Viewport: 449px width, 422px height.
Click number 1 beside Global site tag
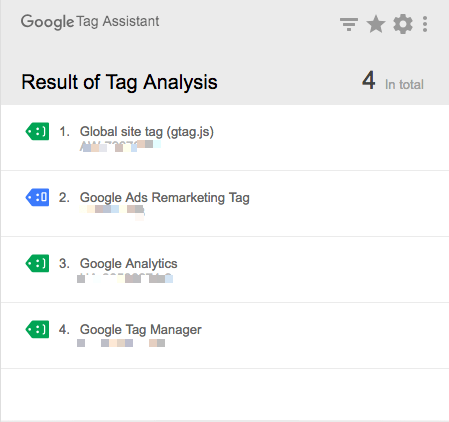point(64,132)
